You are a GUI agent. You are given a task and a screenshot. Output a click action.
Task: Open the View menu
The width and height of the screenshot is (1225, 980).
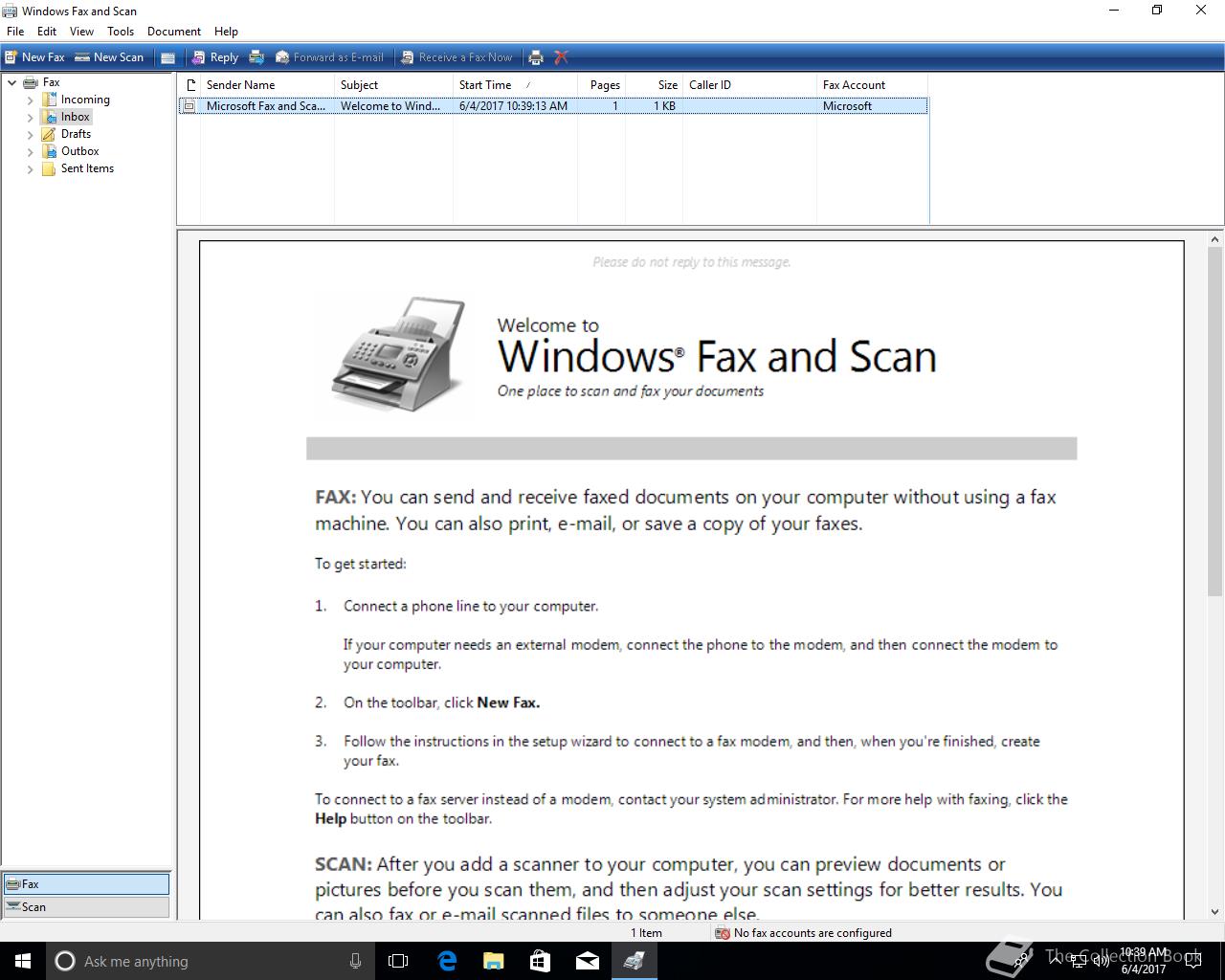(x=81, y=32)
